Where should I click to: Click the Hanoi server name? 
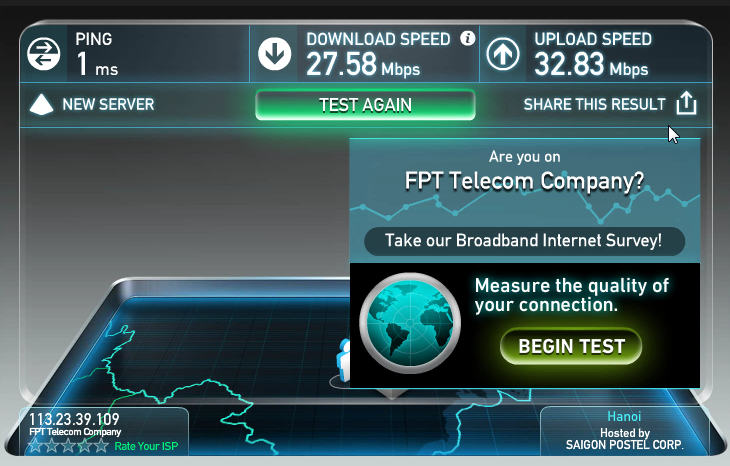click(x=624, y=416)
